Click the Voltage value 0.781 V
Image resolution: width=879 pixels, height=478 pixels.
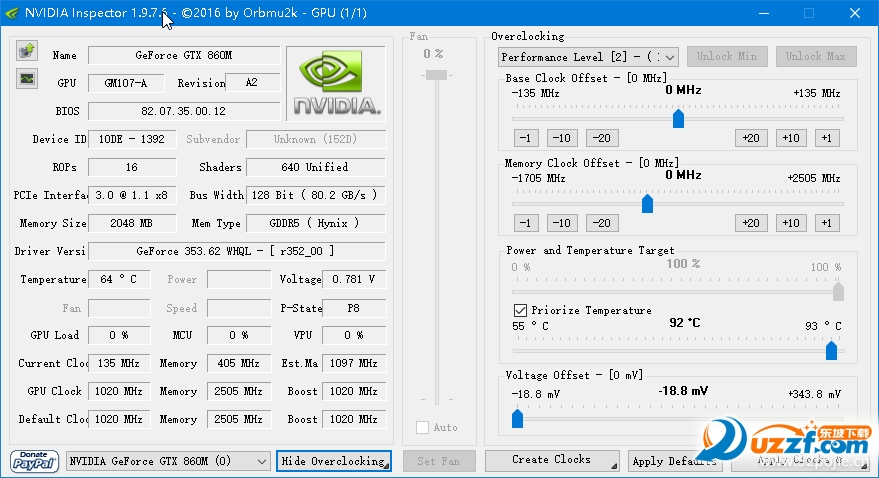[x=354, y=279]
